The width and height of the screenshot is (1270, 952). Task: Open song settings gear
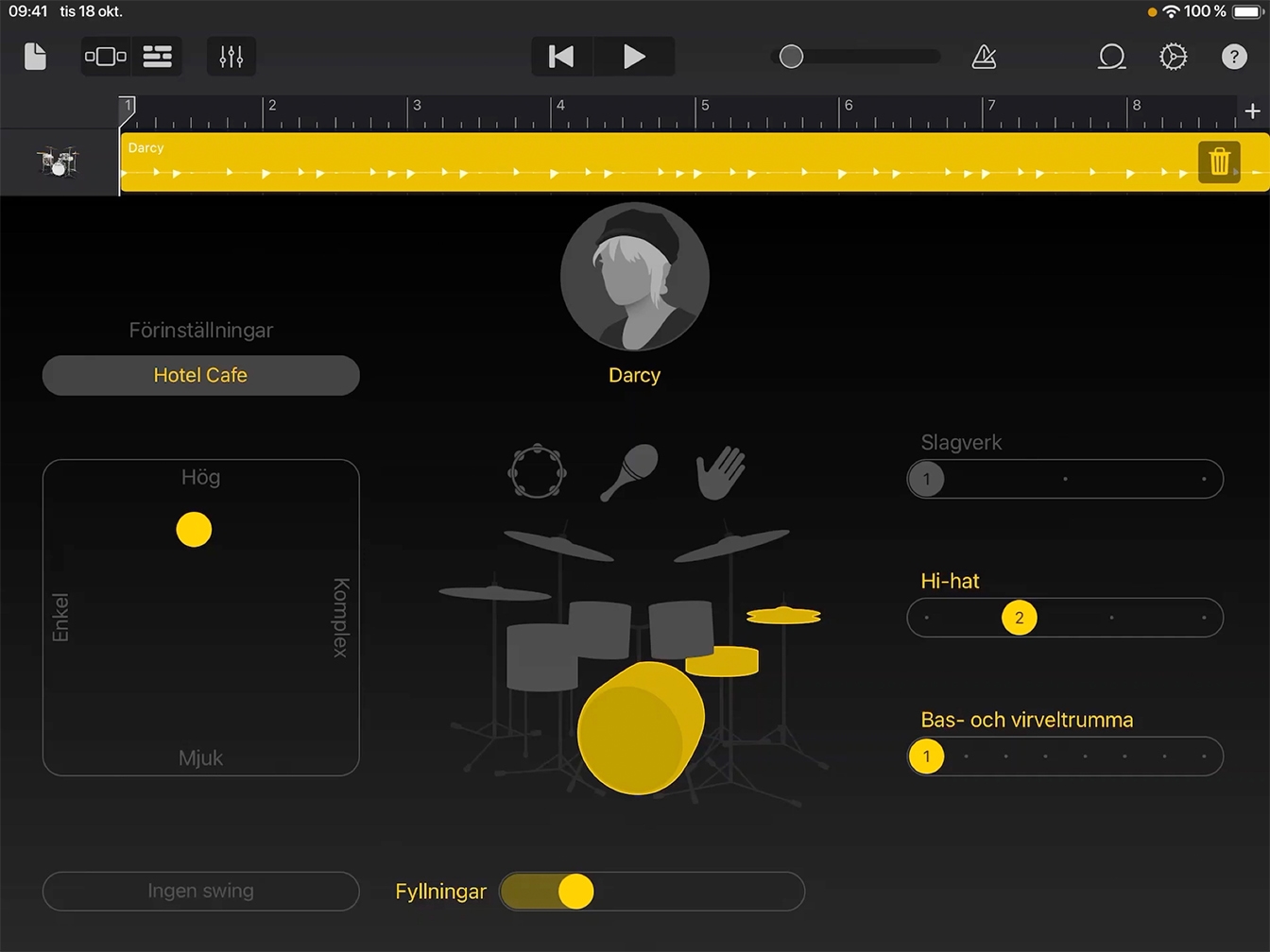pyautogui.click(x=1173, y=57)
